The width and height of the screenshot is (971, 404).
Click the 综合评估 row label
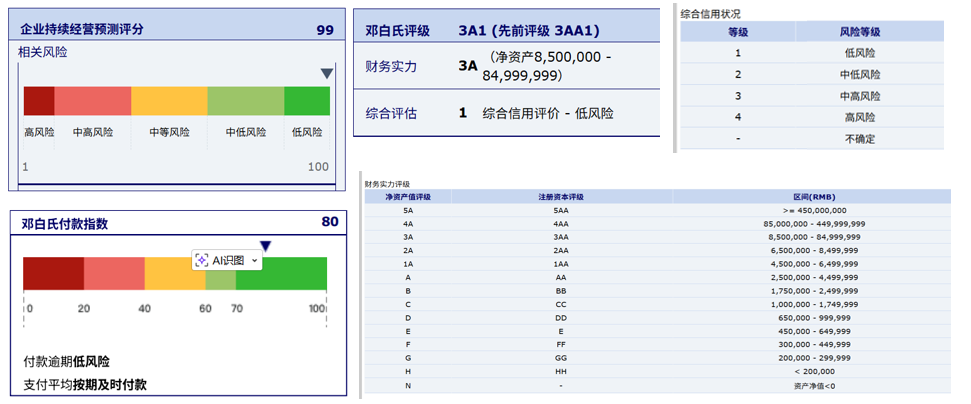click(x=391, y=113)
